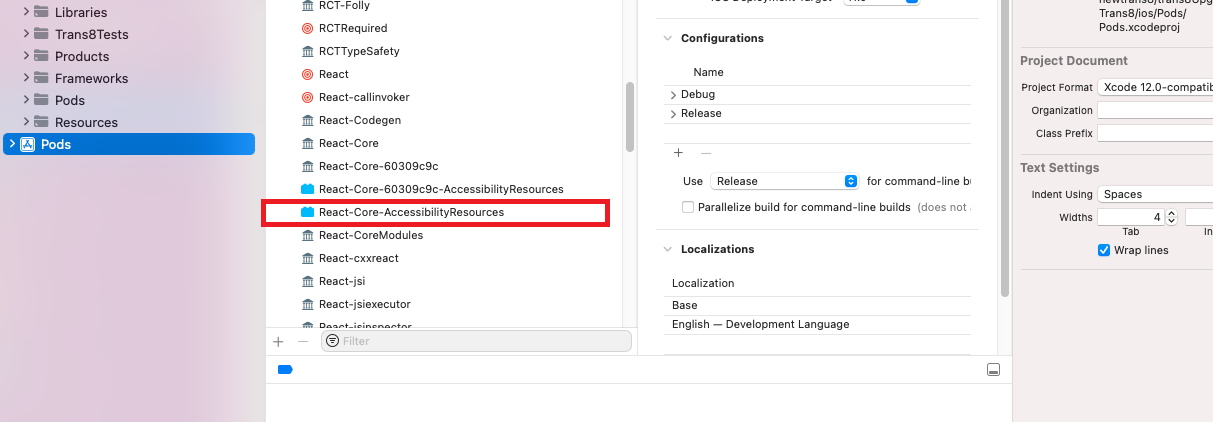Hide the debug area panel toggle icon
The width and height of the screenshot is (1213, 422).
[x=993, y=369]
